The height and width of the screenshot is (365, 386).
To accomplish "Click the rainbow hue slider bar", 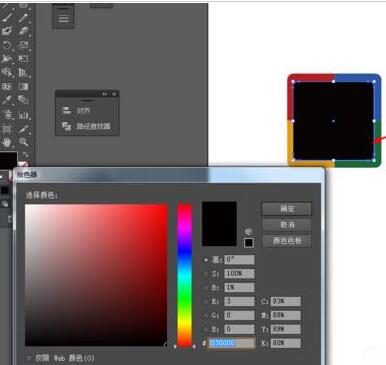I will [x=184, y=275].
